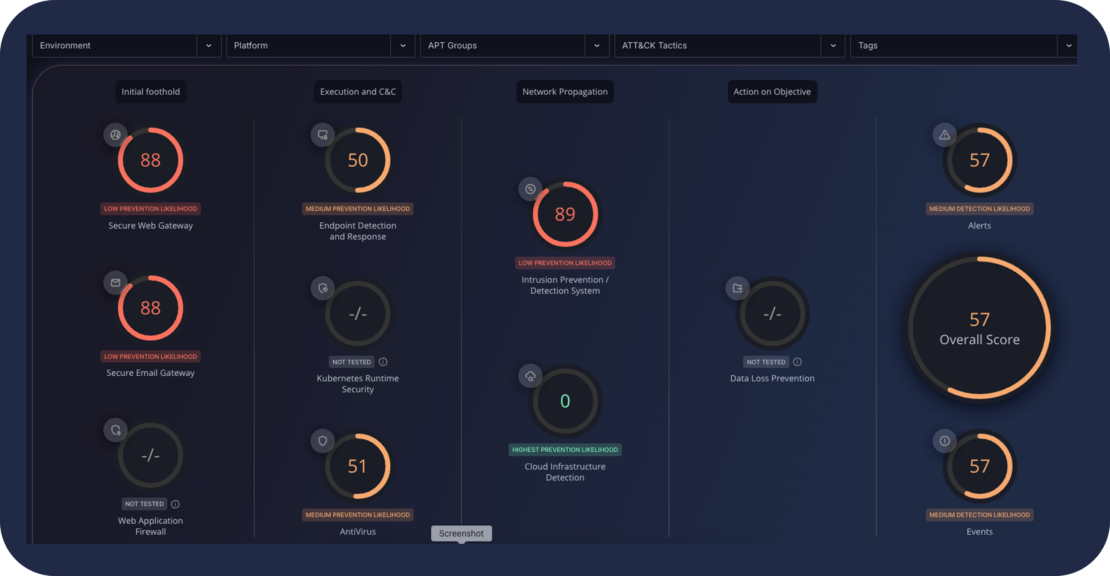Image resolution: width=1110 pixels, height=576 pixels.
Task: Click the AntiVirus label
Action: [357, 531]
